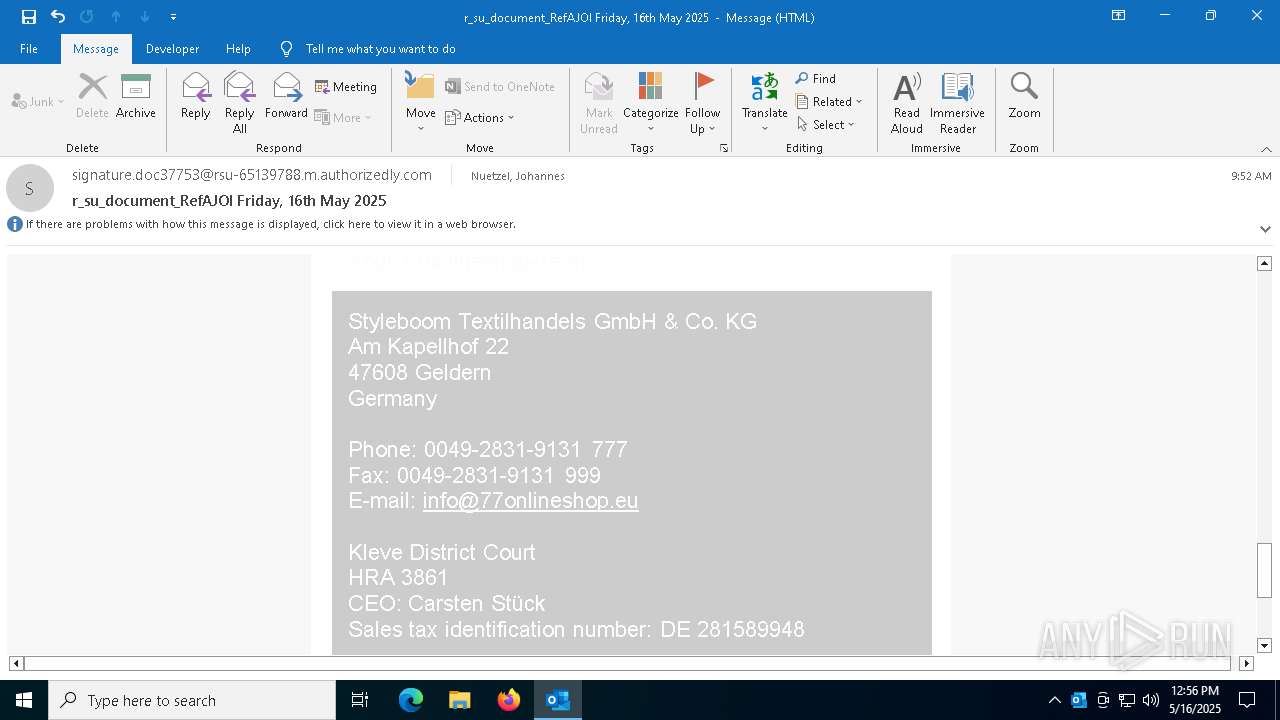Screen dimensions: 1280x720
Task: Click the text Sales tax identification number
Action: (499, 629)
